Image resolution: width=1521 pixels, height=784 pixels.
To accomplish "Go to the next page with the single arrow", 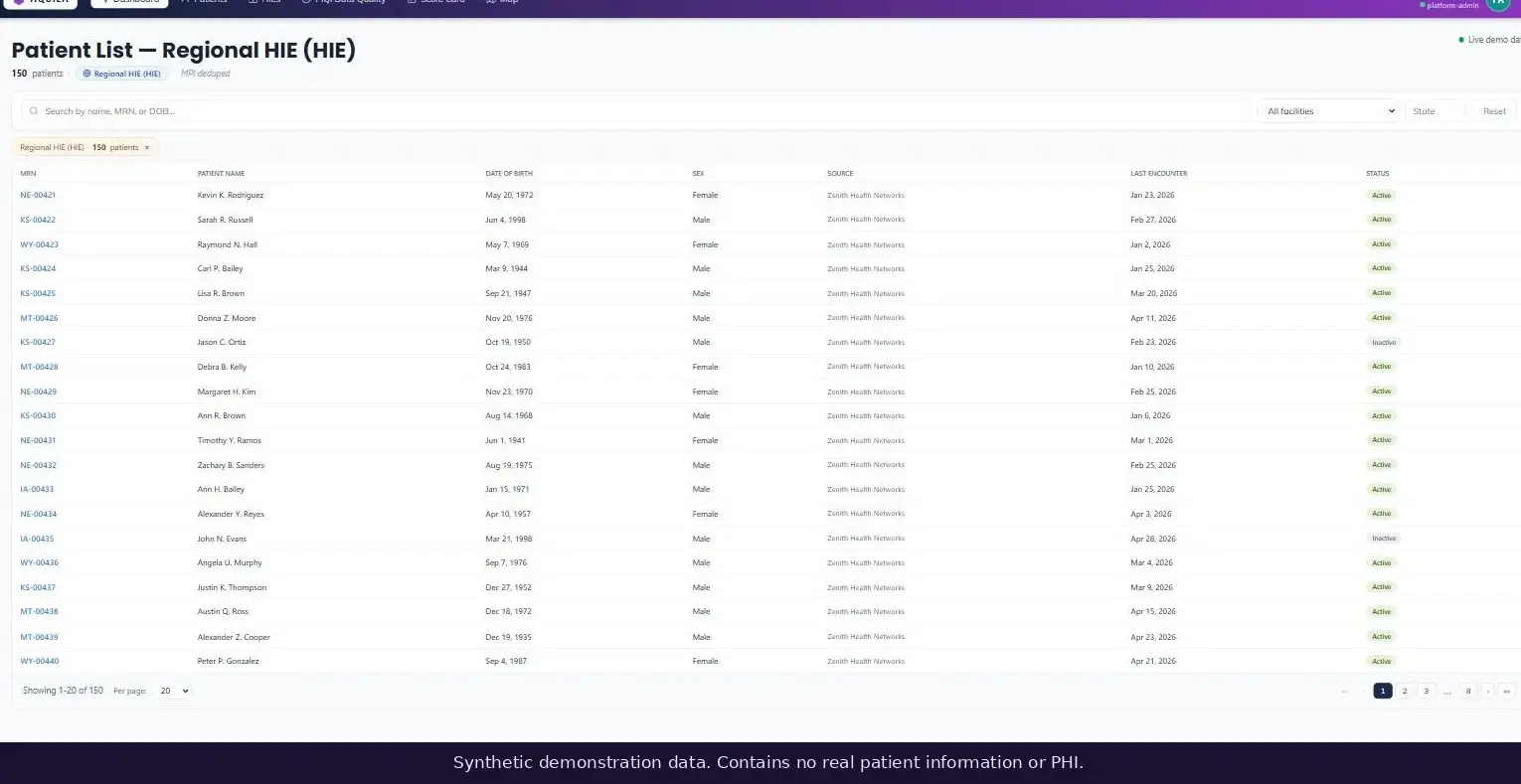I will [x=1488, y=691].
